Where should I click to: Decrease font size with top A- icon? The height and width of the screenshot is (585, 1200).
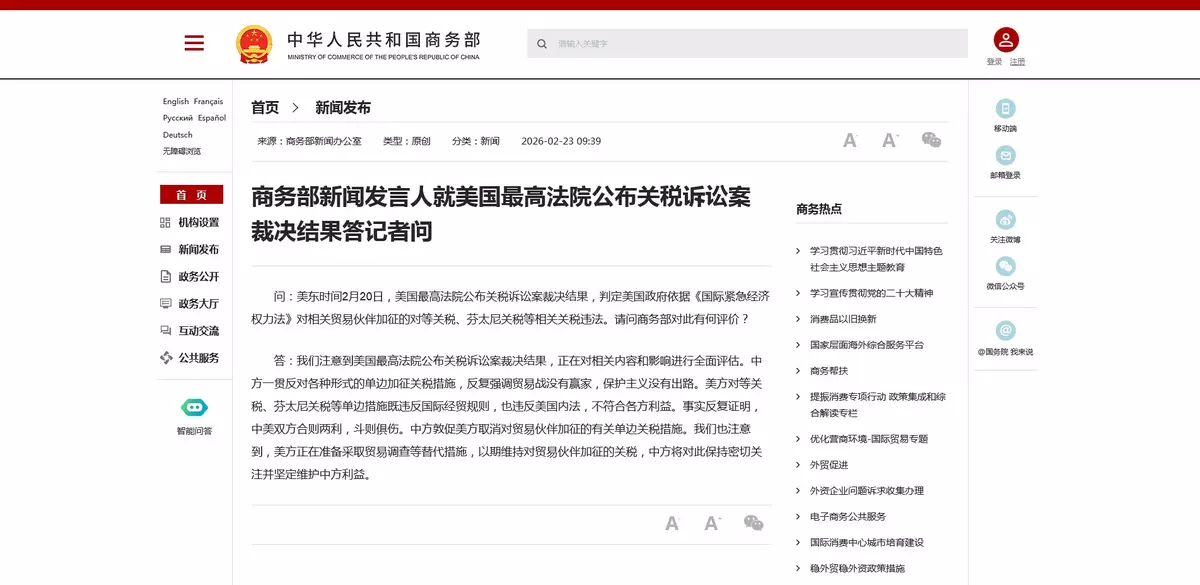click(850, 141)
